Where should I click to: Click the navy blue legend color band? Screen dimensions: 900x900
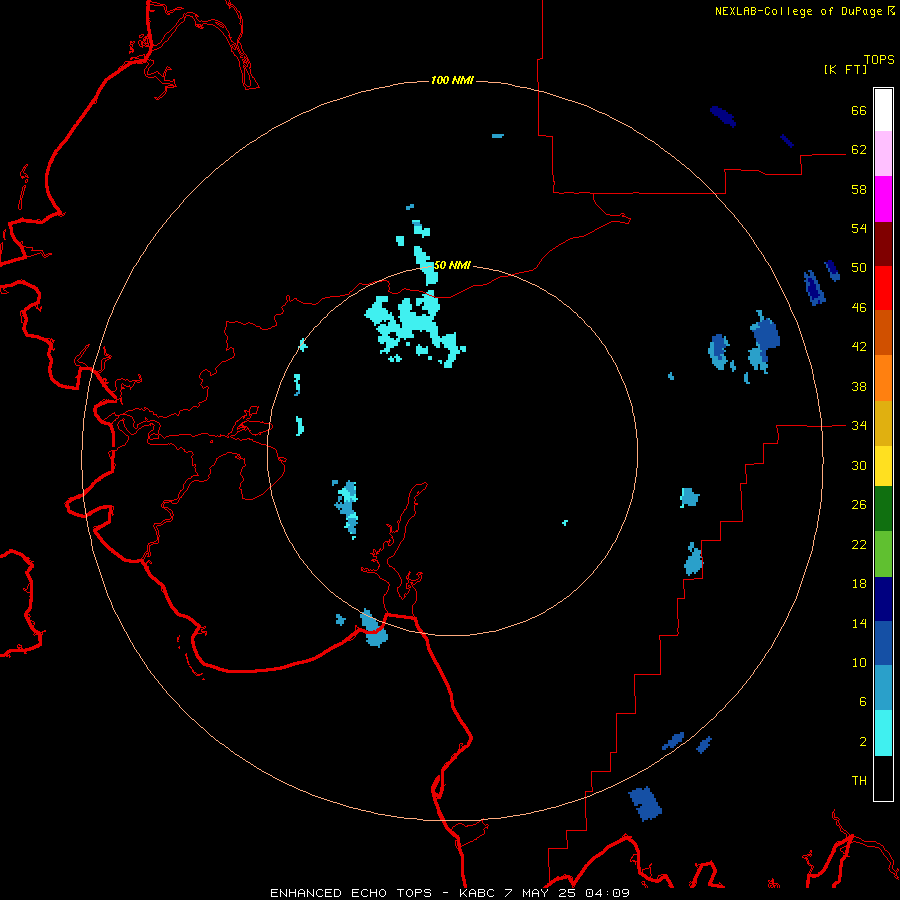[x=883, y=599]
